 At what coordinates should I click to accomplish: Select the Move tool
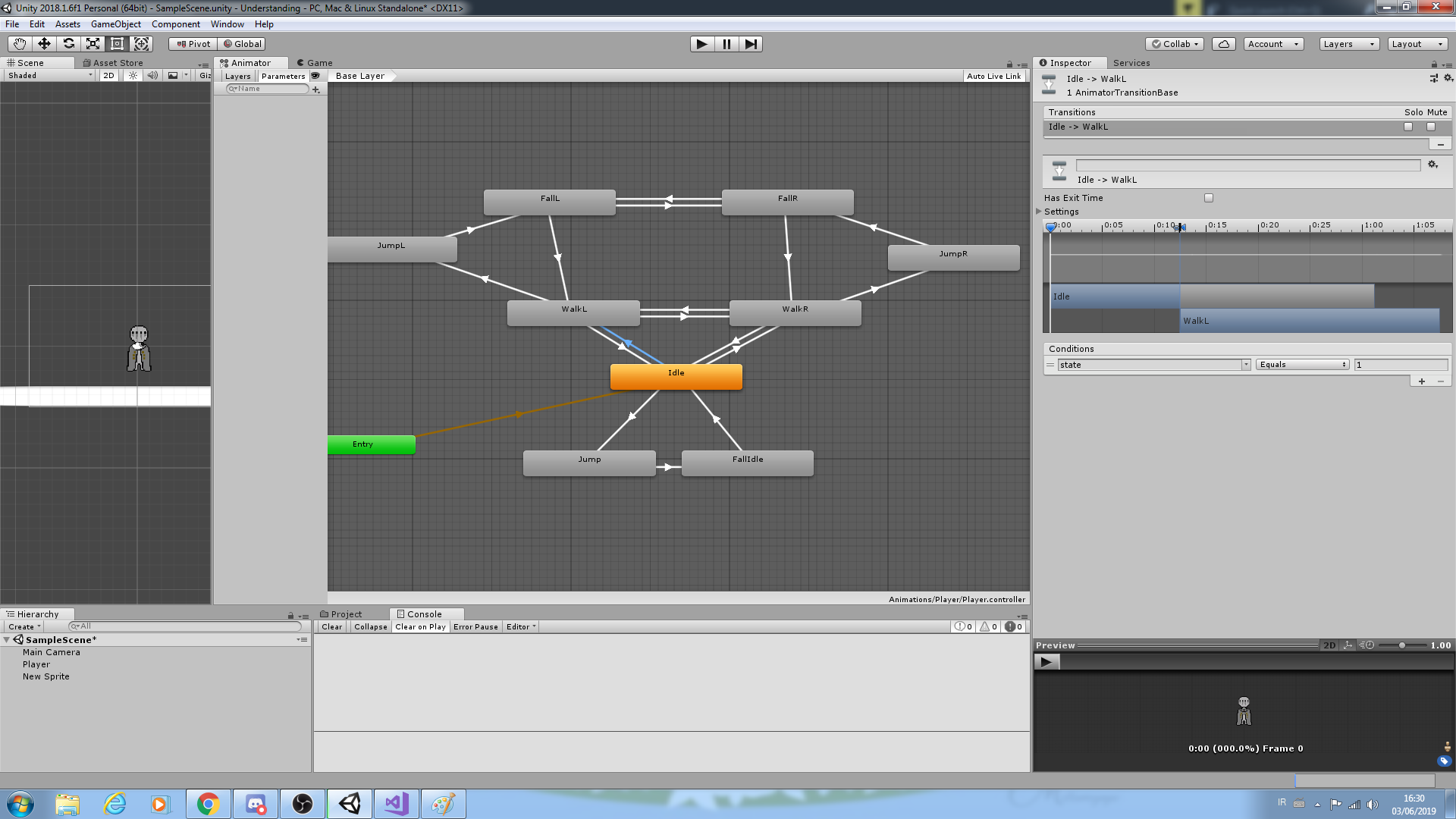[x=44, y=44]
